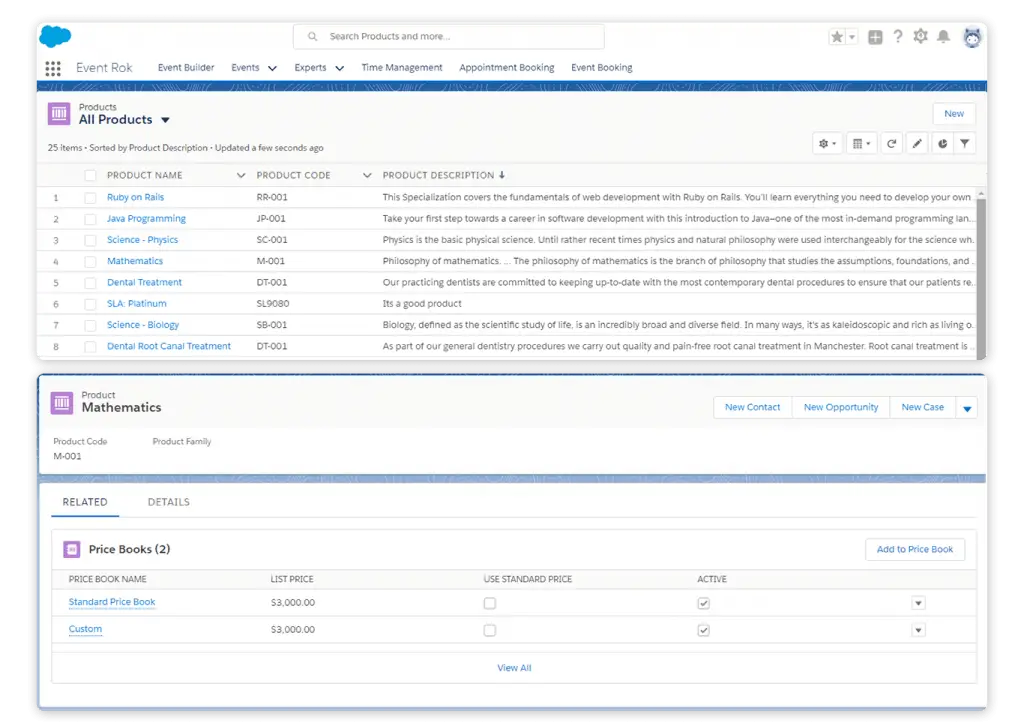Open the Custom price book link
Screen dimensions: 1024x726
point(85,629)
